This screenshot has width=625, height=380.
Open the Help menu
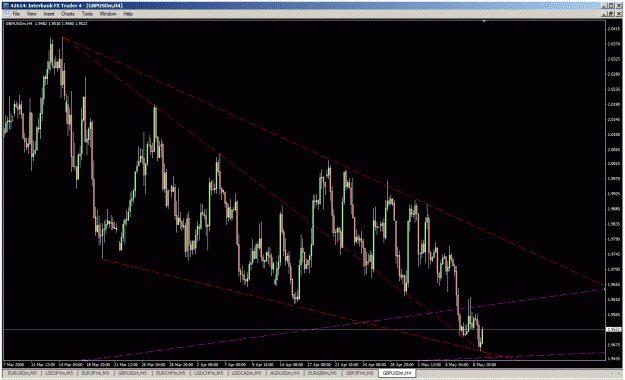pos(128,14)
